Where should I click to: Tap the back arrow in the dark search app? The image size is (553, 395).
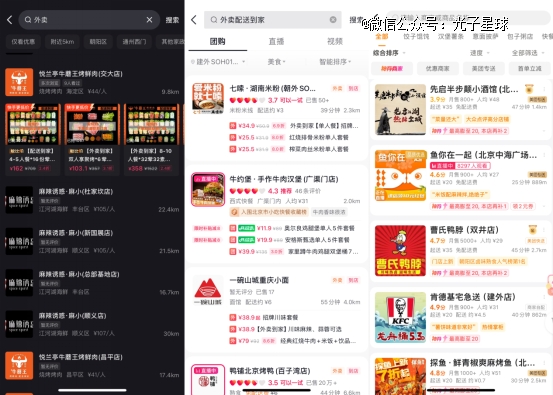click(x=10, y=20)
